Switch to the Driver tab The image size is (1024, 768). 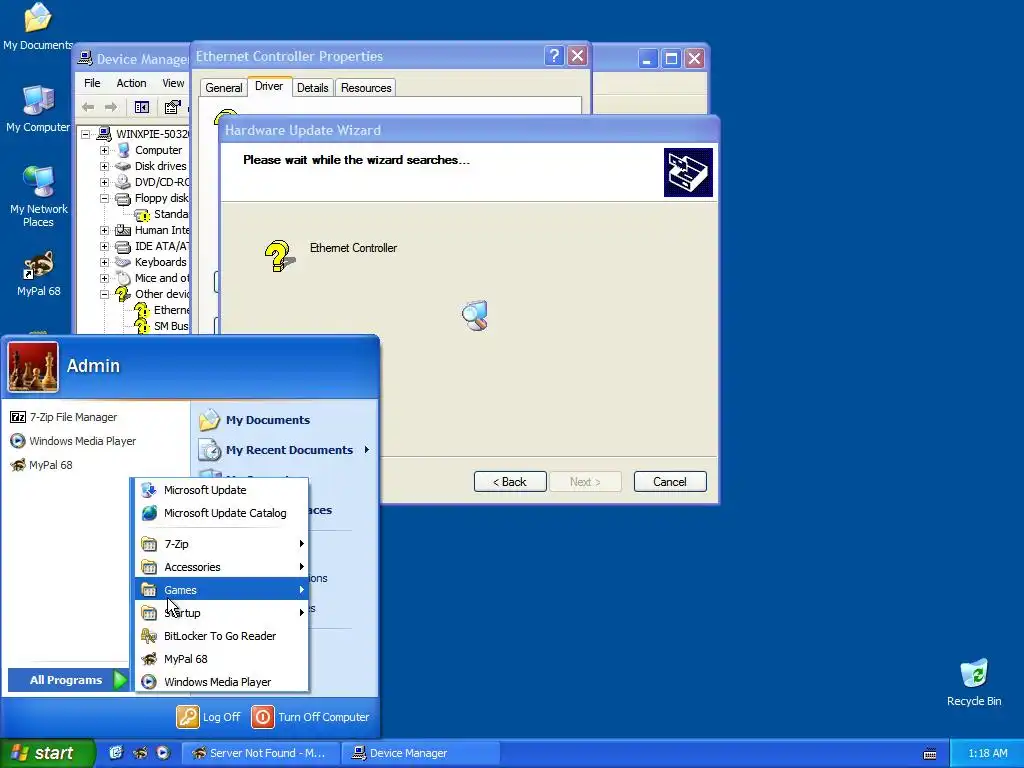269,86
